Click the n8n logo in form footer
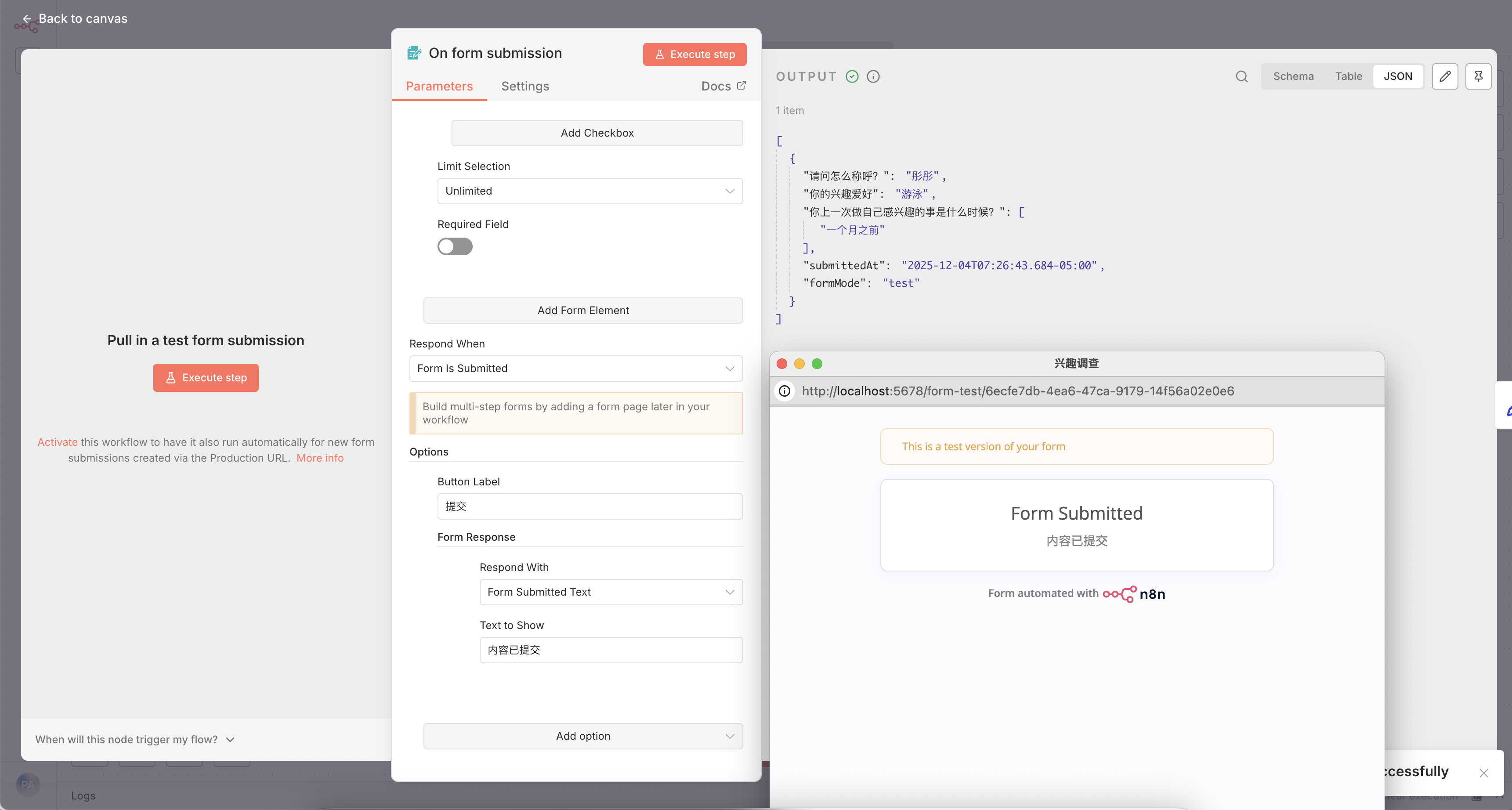The image size is (1512, 810). [1134, 594]
